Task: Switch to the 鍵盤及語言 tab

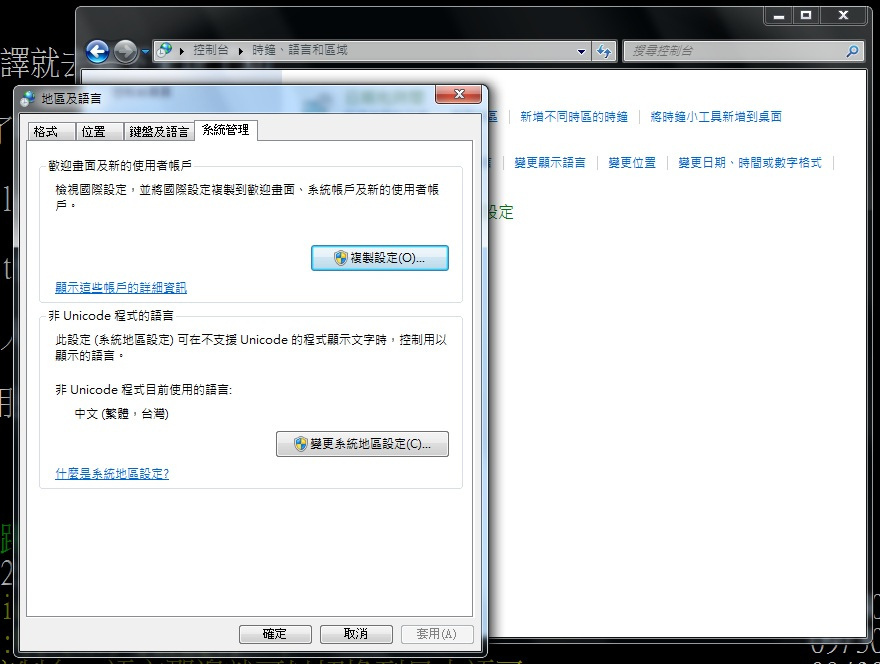Action: 159,131
